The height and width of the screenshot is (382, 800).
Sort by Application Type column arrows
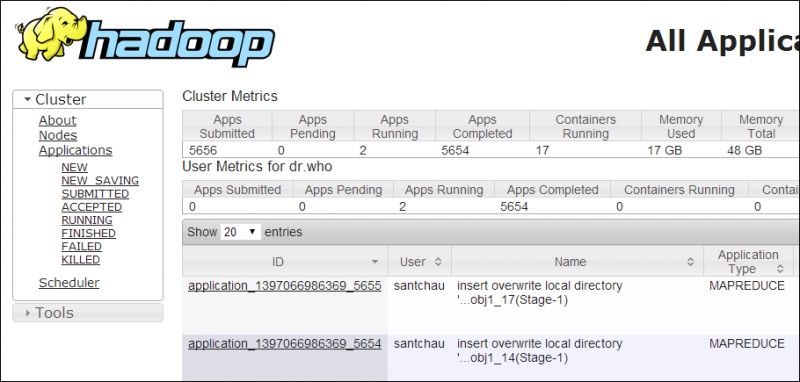click(x=780, y=269)
